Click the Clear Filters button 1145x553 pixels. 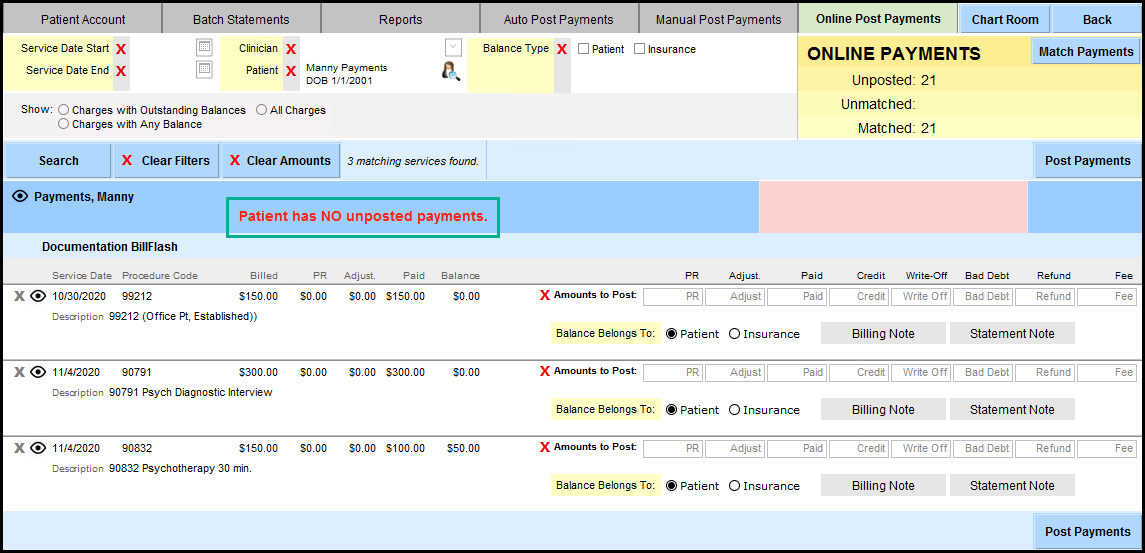(166, 161)
